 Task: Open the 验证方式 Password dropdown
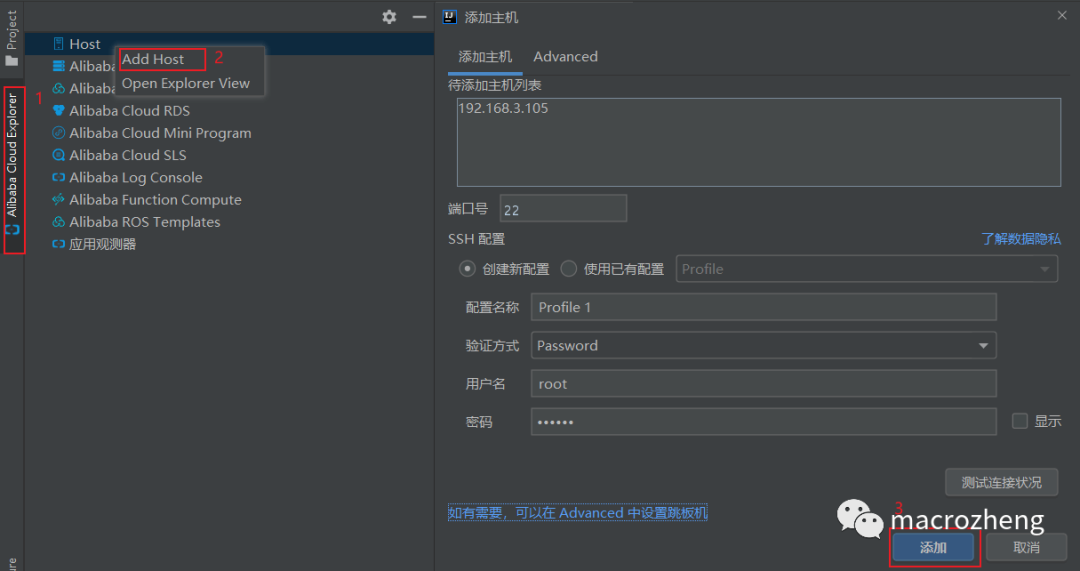click(764, 346)
